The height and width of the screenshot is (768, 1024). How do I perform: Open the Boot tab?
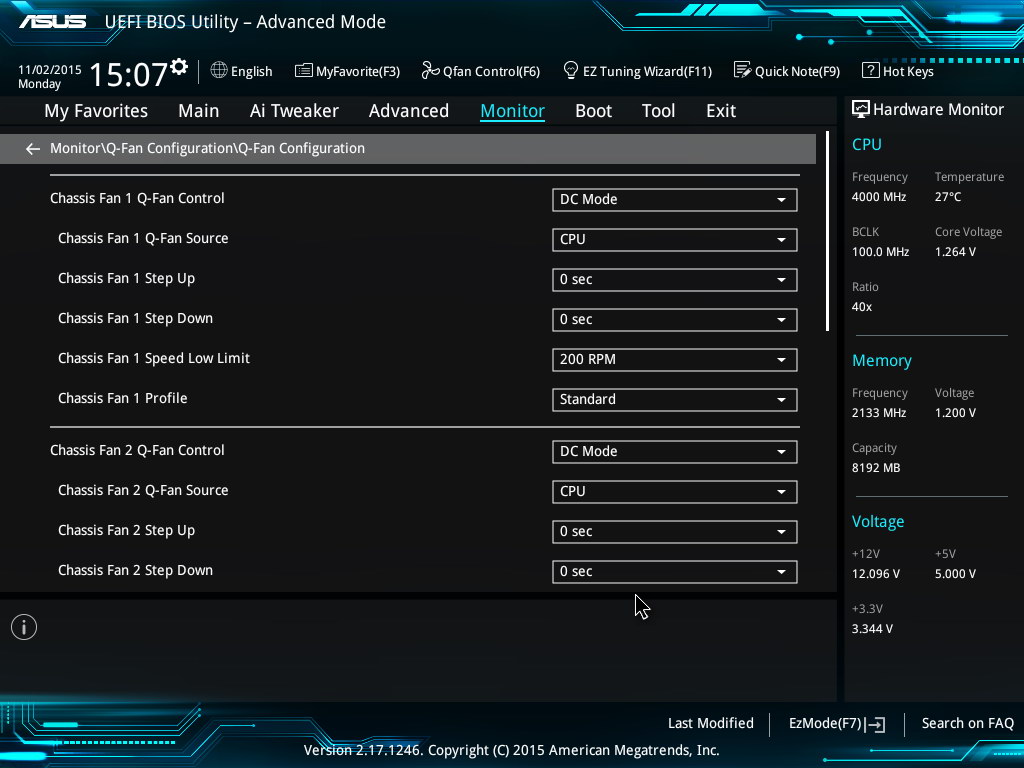593,111
